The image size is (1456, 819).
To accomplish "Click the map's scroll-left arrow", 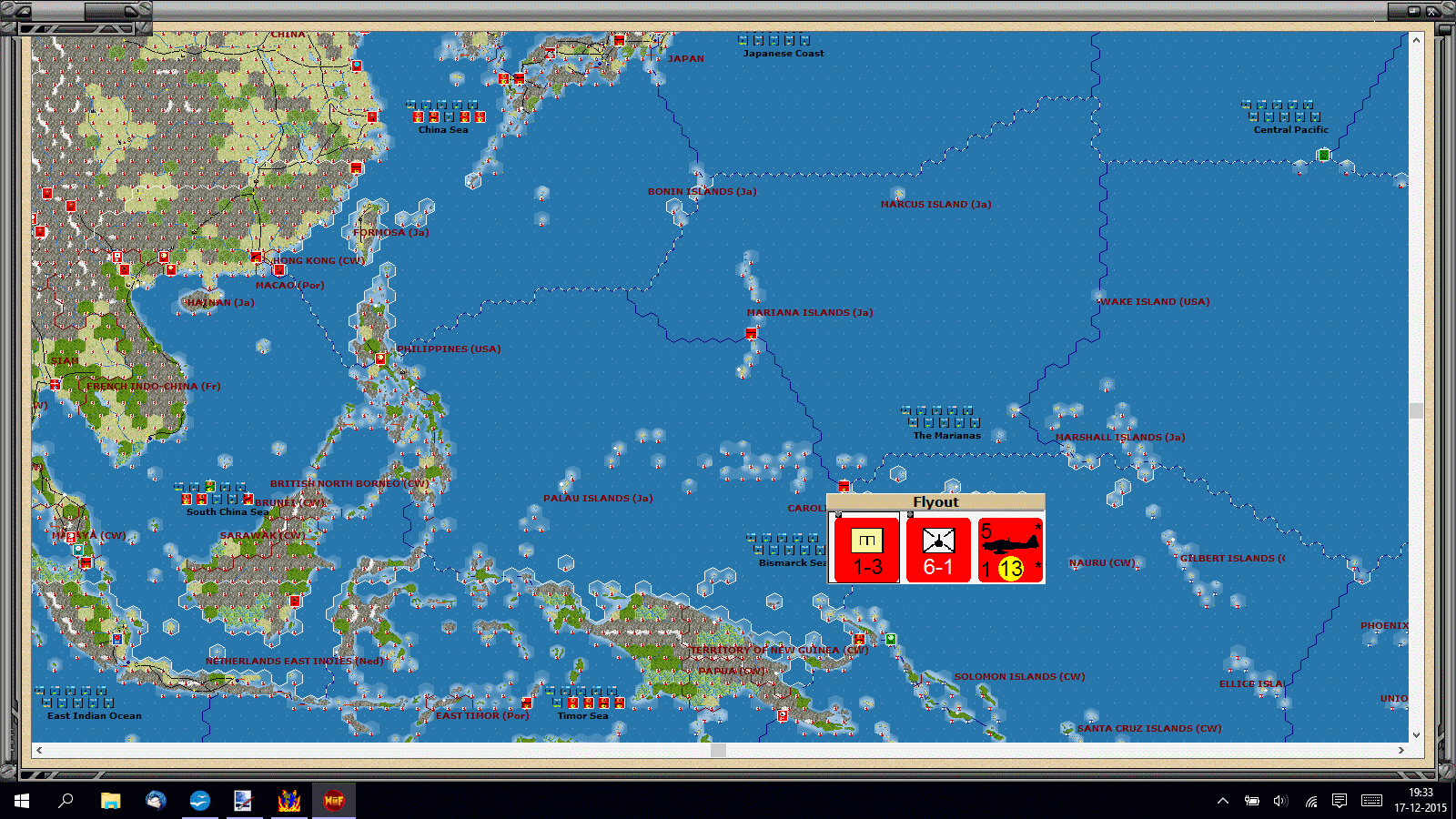I will point(38,750).
